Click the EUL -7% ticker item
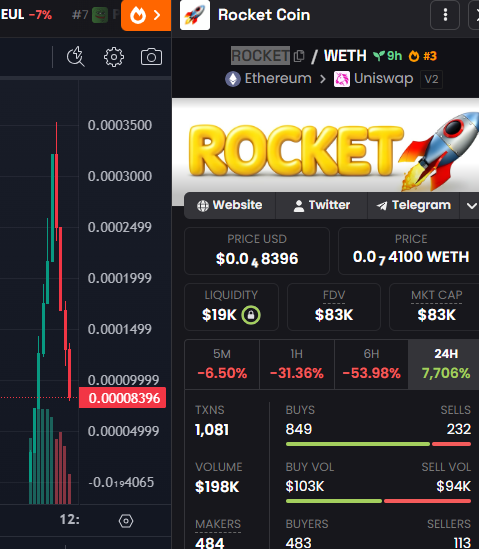Image resolution: width=479 pixels, height=549 pixels. coord(26,15)
